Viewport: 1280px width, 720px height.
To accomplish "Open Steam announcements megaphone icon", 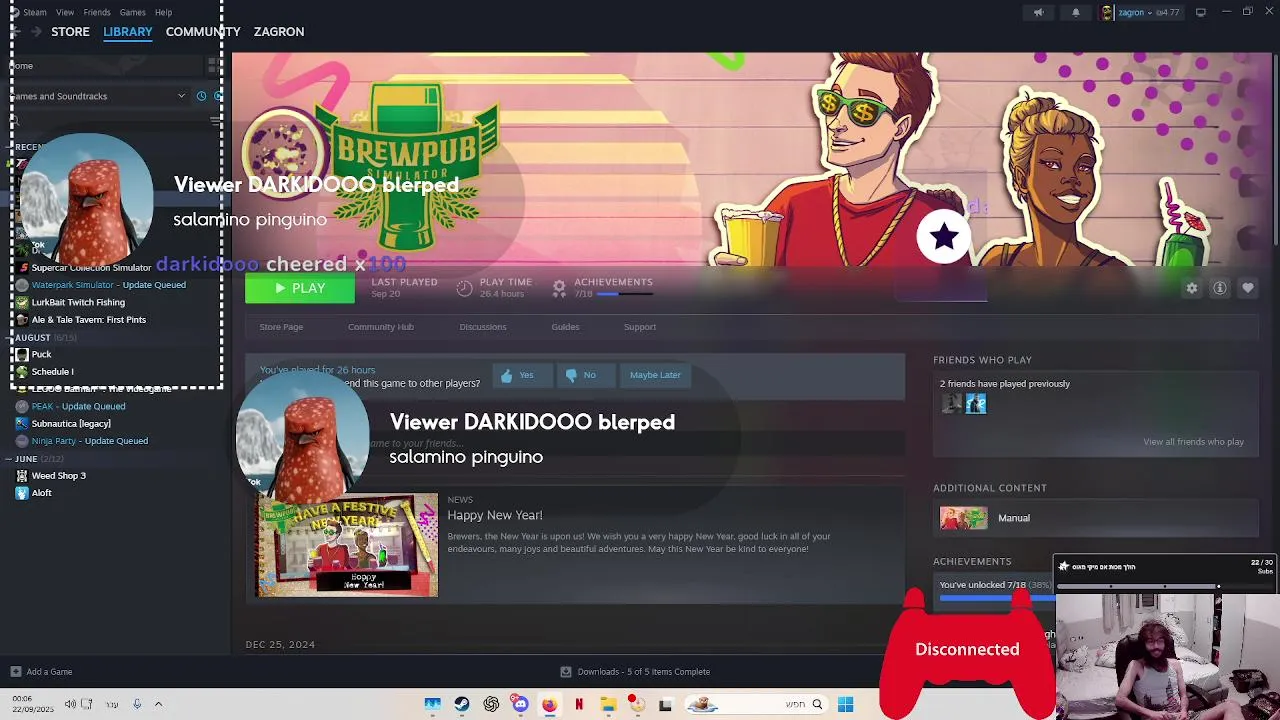I will 1038,12.
